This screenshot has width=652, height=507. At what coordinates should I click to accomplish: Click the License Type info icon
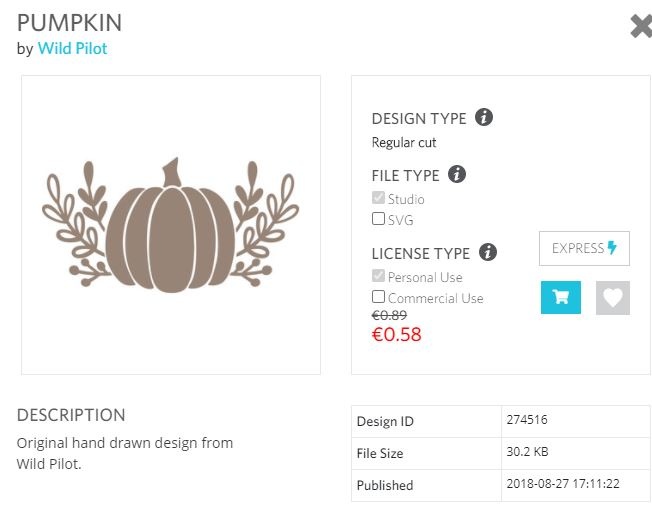point(488,252)
